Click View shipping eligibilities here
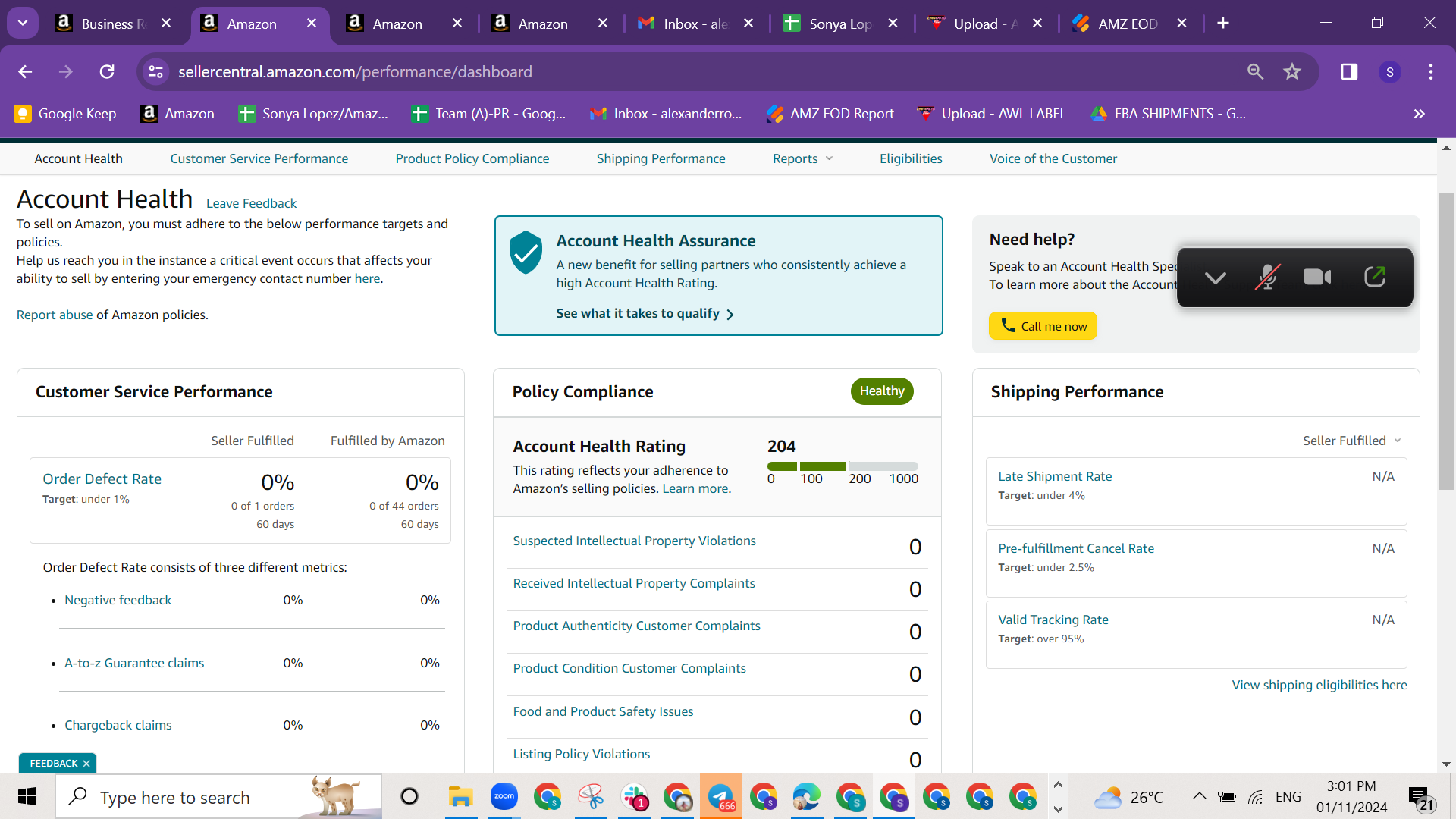Viewport: 1456px width, 819px height. 1319,685
